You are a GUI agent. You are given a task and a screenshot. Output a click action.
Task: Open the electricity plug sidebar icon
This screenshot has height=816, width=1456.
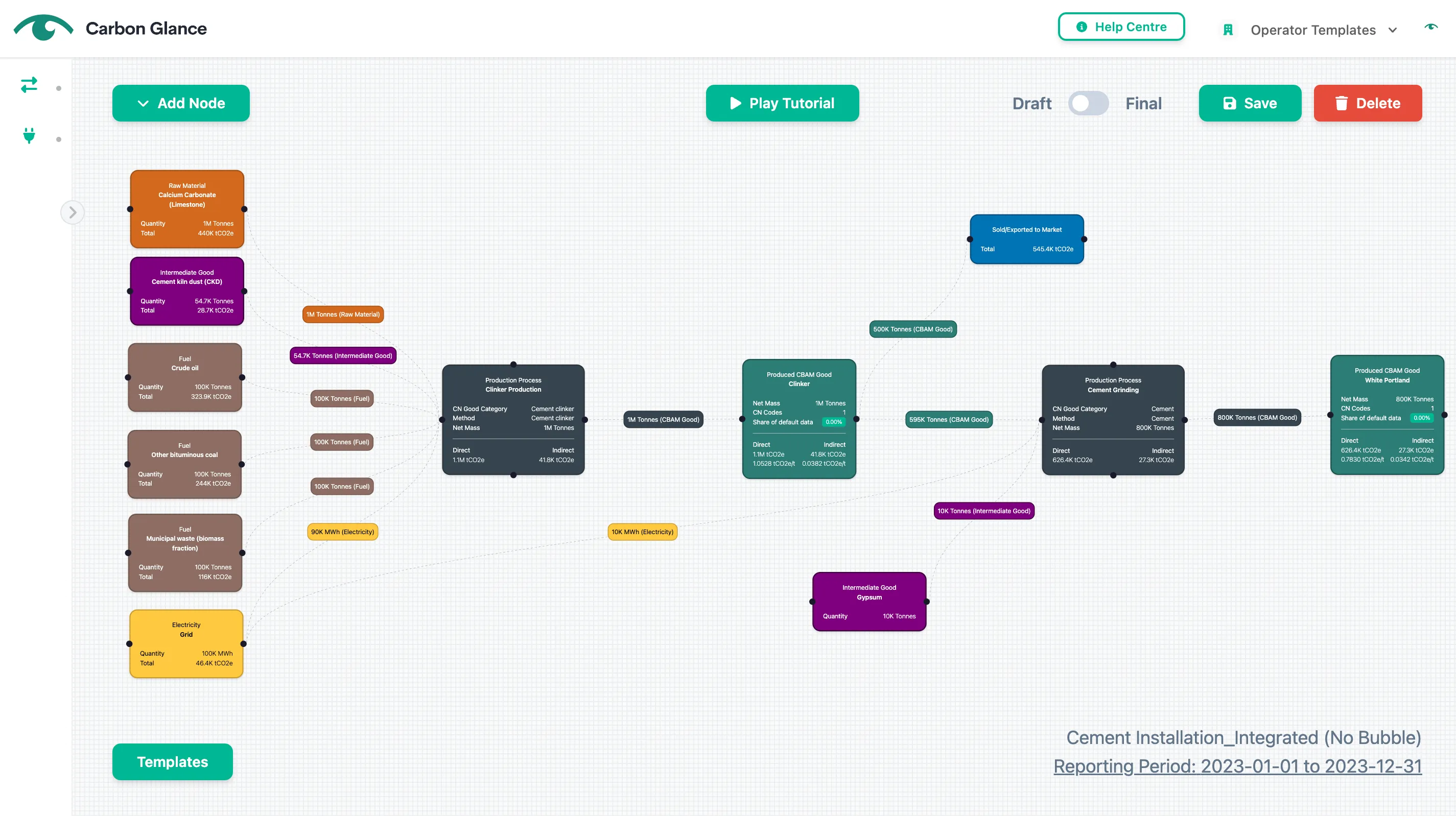point(29,136)
